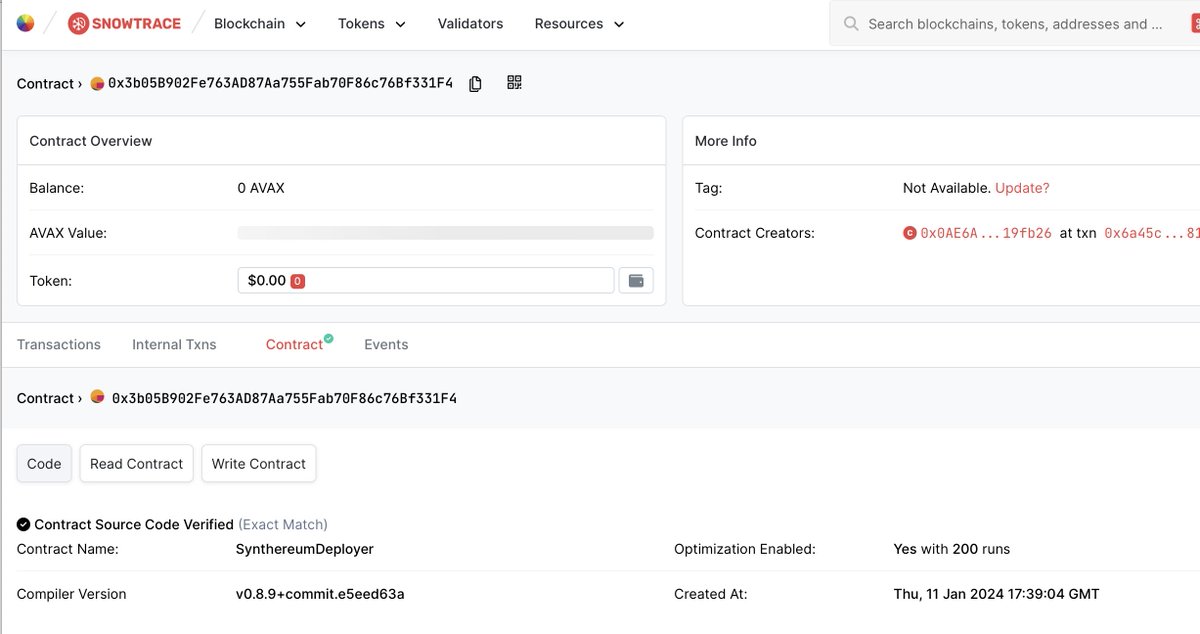Click the Contract Creators label

[755, 233]
